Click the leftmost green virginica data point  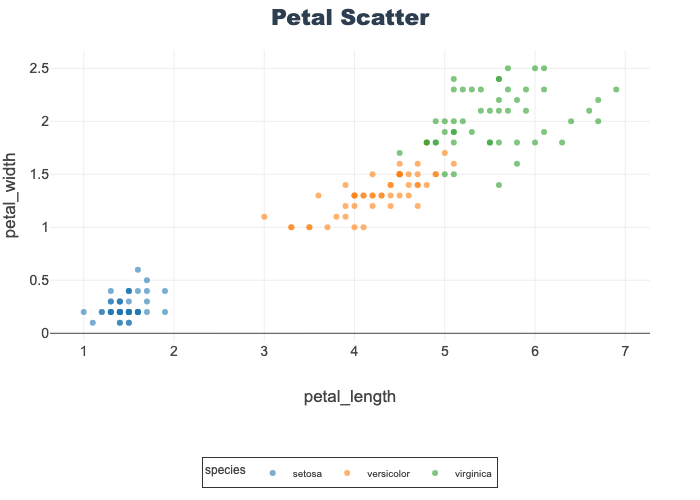pos(399,153)
